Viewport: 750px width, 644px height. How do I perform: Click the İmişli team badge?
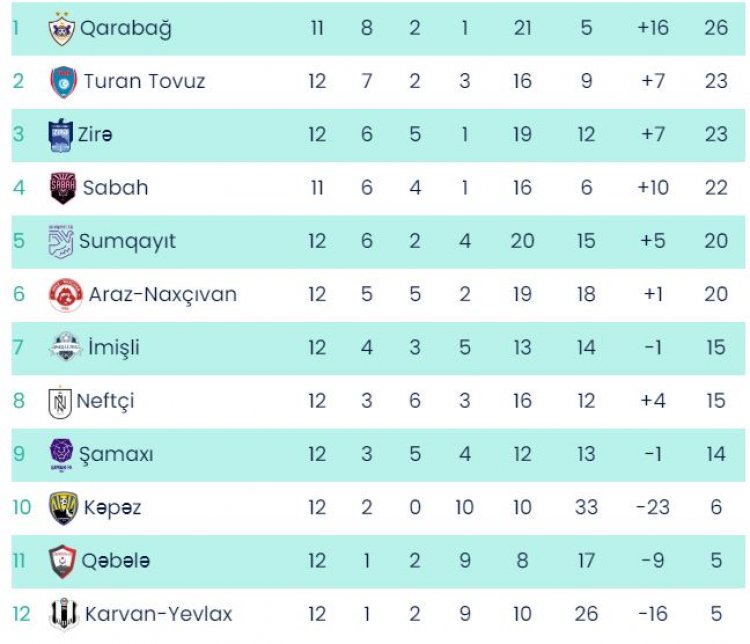coord(65,348)
